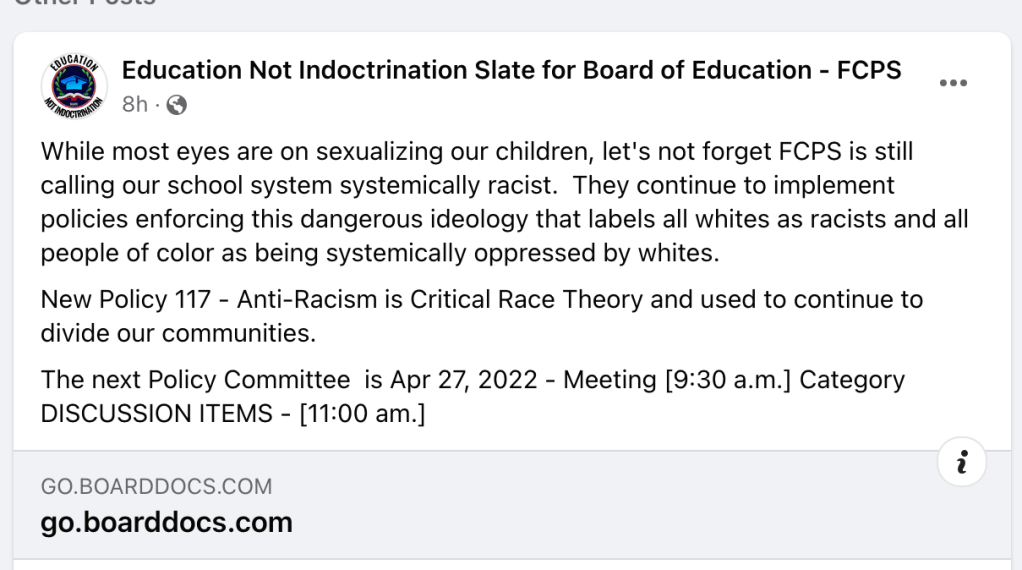Click the GO.BOARDDOCS.COM domain label
1022x570 pixels.
[156, 487]
